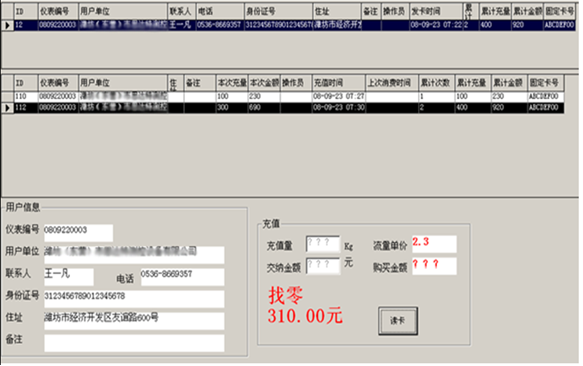Click 发卡时间 column header

point(436,12)
